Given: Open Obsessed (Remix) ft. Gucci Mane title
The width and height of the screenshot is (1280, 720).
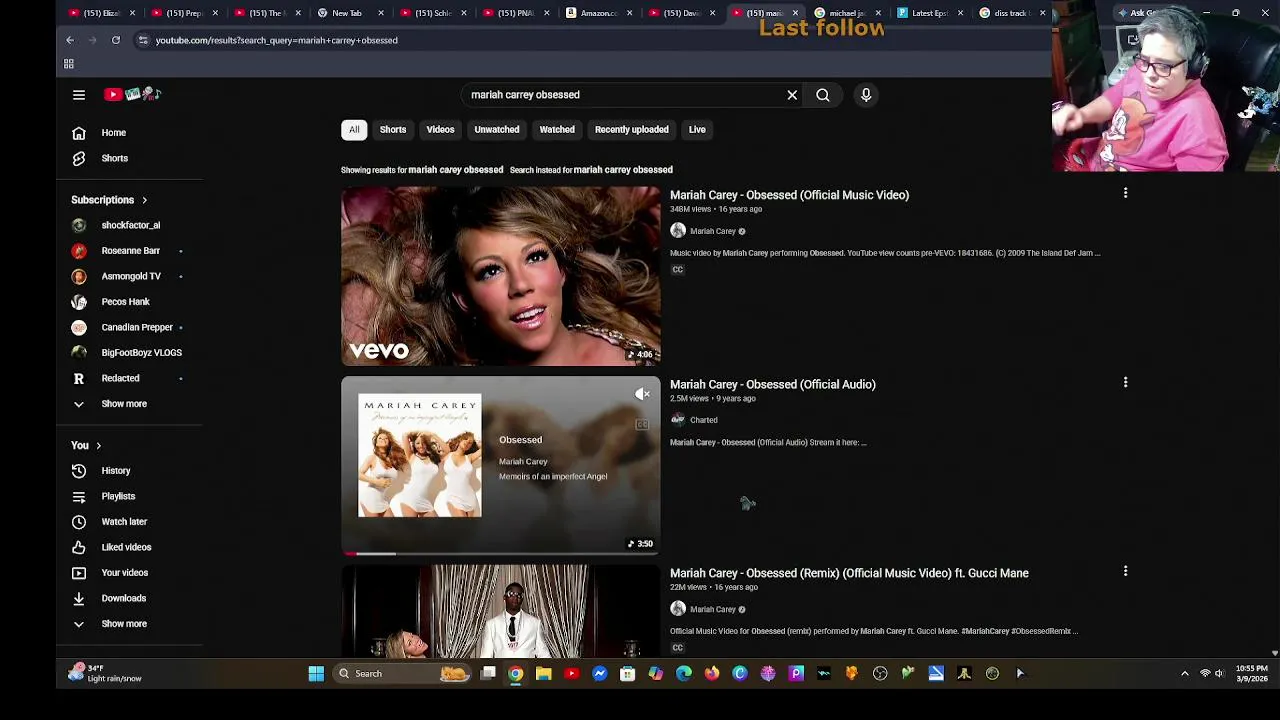Looking at the screenshot, I should click(849, 573).
